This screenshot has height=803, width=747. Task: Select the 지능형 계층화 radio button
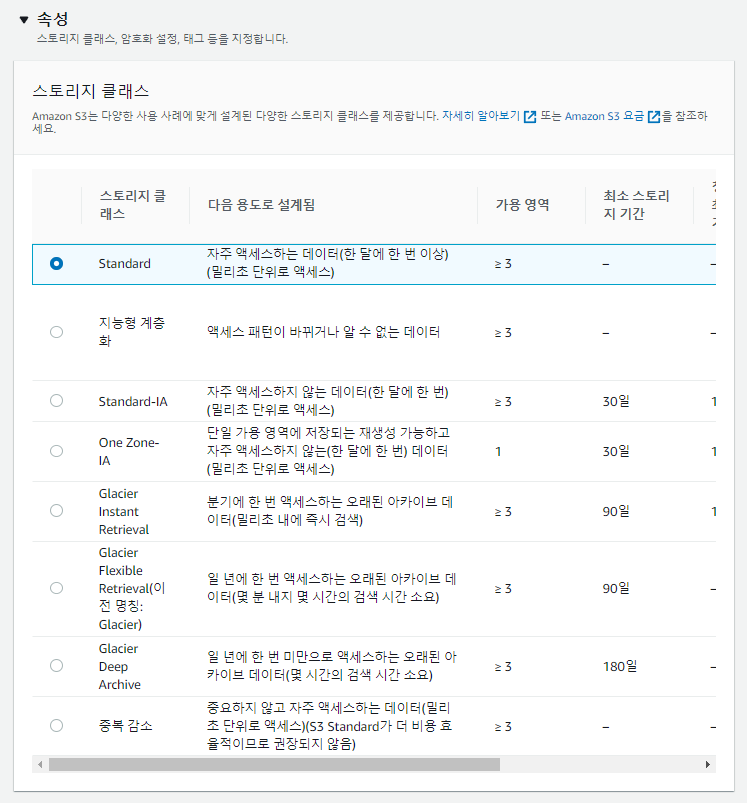click(56, 332)
